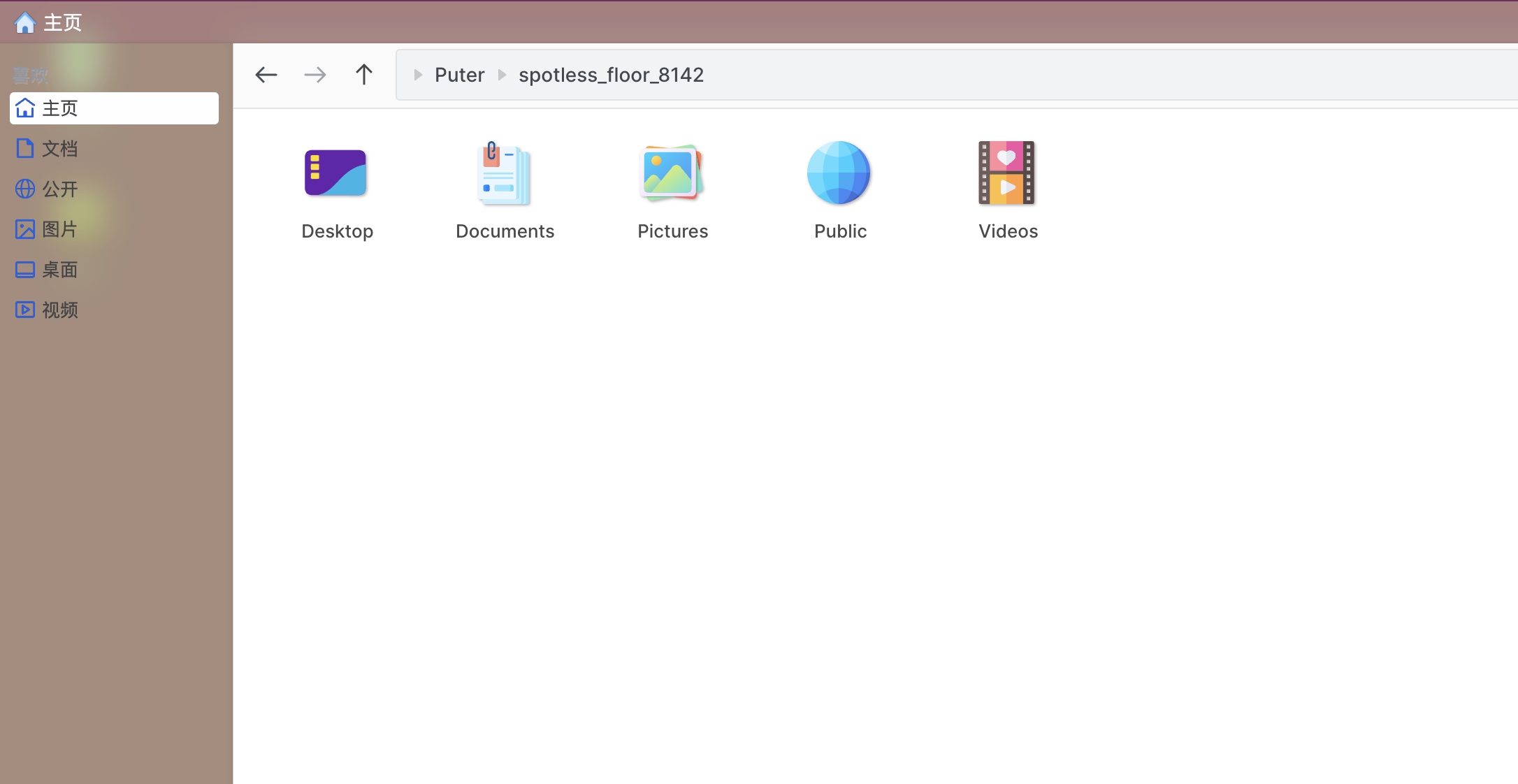
Task: Expand the breadcrumb chevron before Puter
Action: (x=417, y=75)
